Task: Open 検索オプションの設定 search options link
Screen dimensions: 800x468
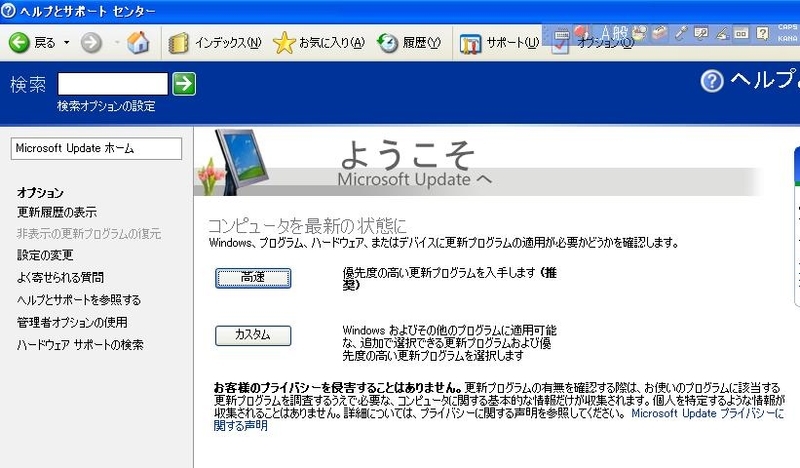Action: (x=106, y=106)
